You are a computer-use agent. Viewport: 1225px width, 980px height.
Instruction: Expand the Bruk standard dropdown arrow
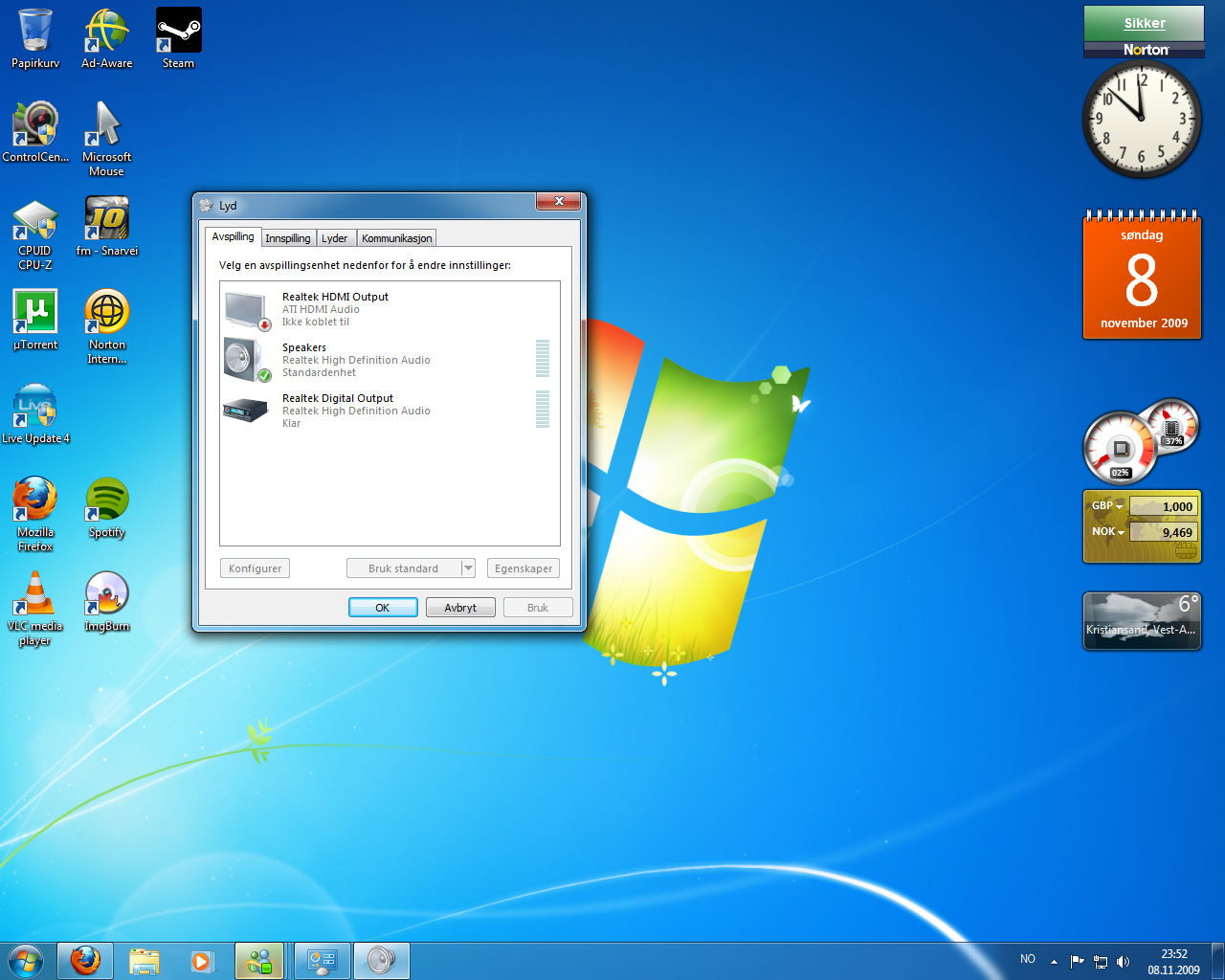click(468, 568)
